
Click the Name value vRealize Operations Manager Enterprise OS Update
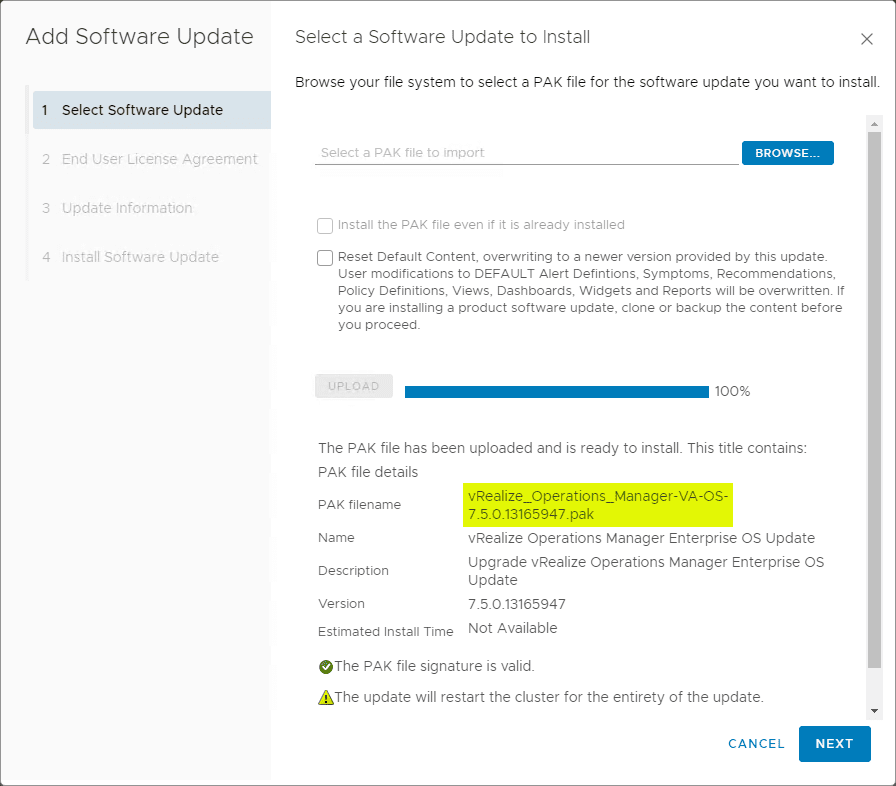point(641,538)
